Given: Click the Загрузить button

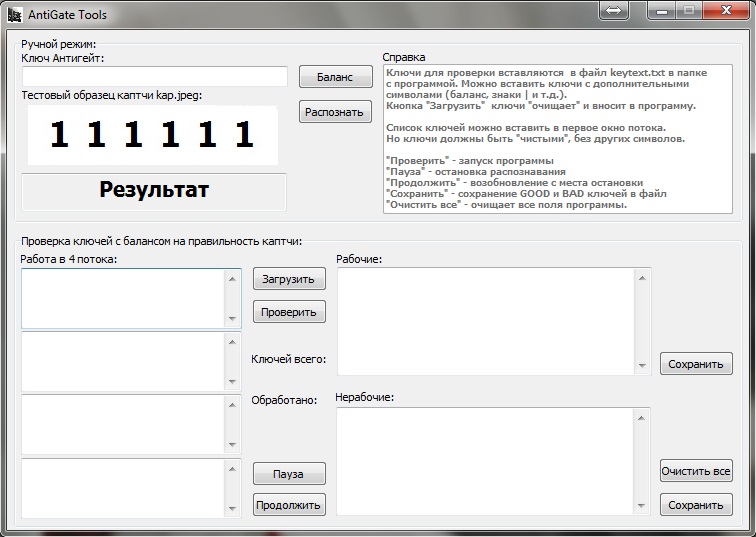Looking at the screenshot, I should click(289, 279).
